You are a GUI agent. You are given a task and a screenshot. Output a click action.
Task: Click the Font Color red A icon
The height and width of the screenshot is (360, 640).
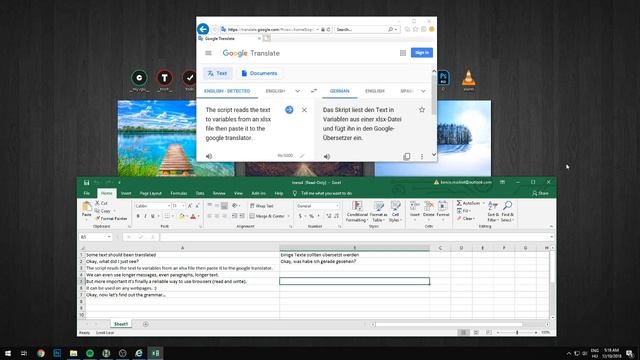193,216
